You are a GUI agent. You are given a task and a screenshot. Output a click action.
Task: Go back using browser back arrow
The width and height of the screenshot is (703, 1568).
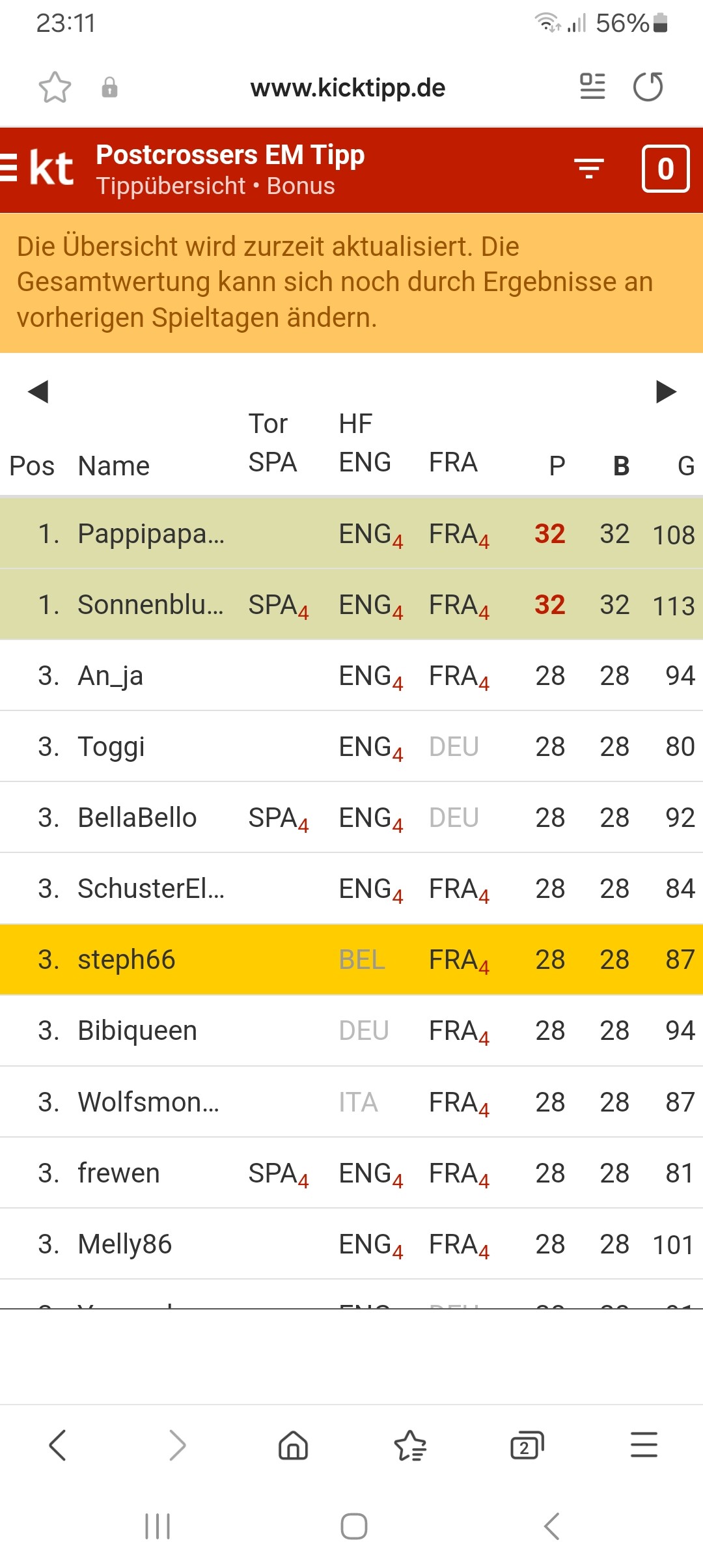click(x=58, y=1446)
